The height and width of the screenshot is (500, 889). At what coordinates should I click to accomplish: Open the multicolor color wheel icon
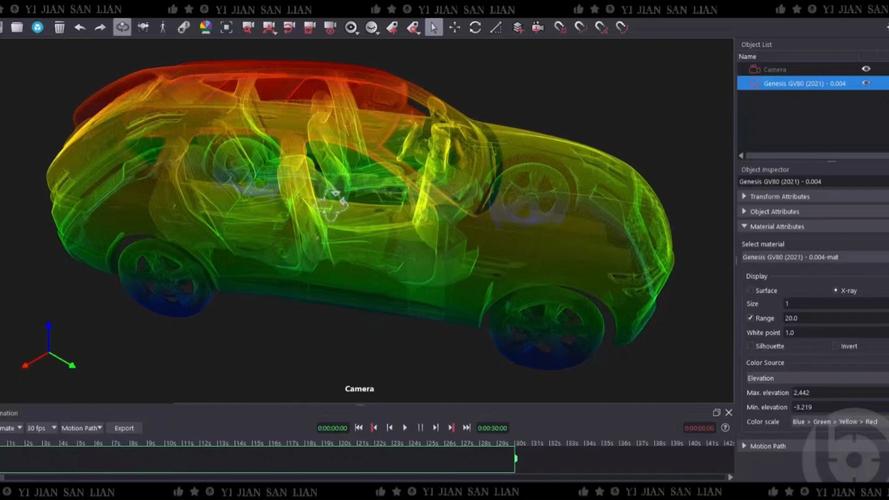205,27
